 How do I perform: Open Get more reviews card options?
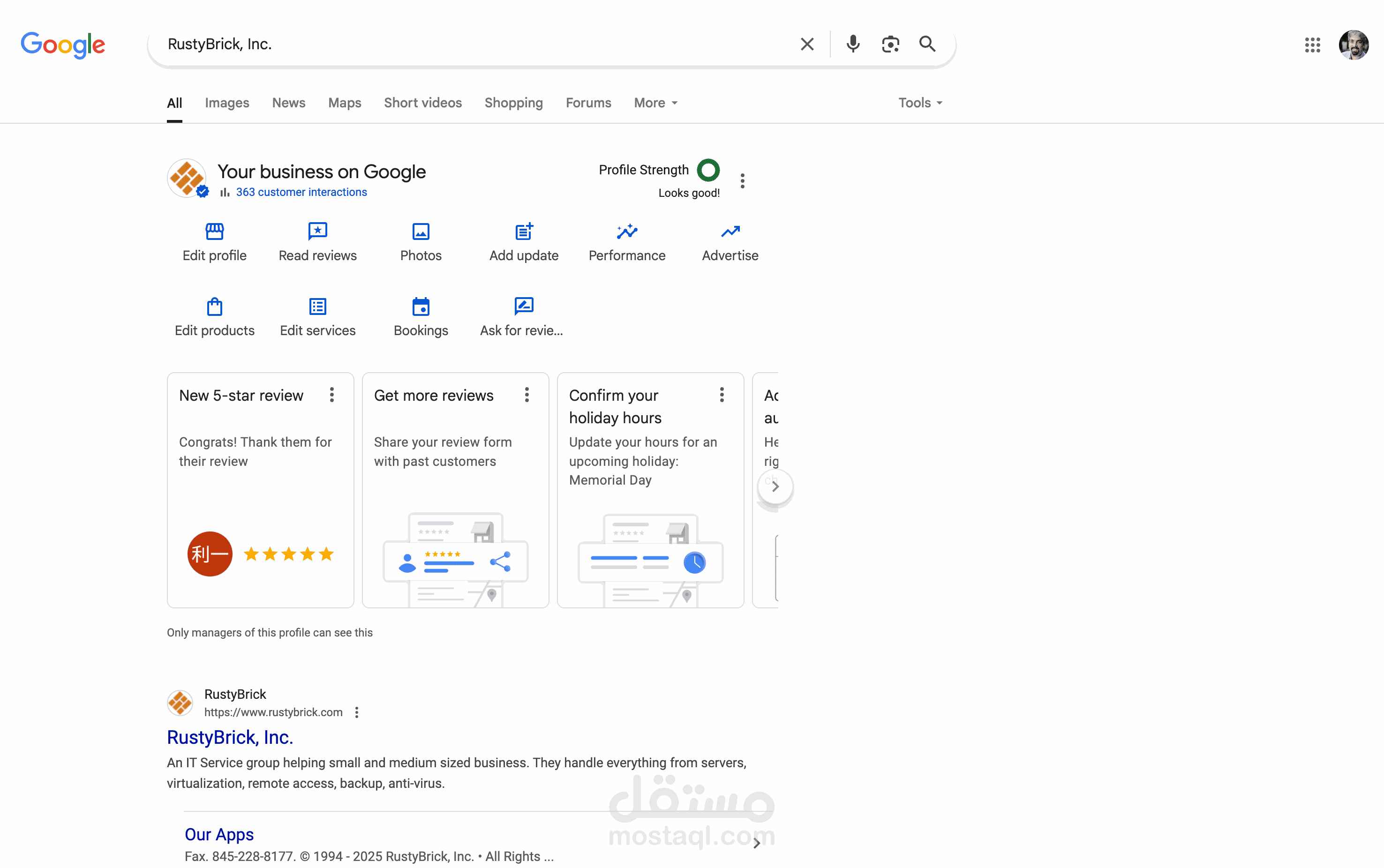(x=527, y=395)
